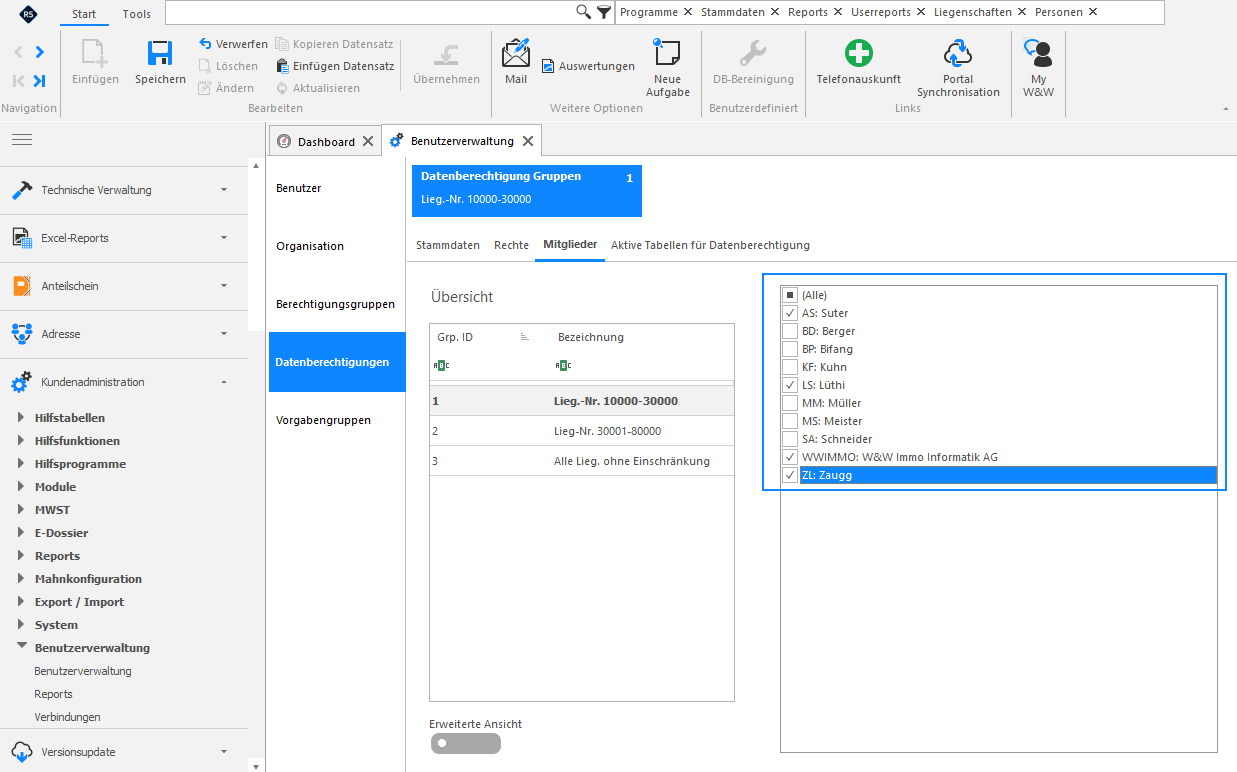Viewport: 1237px width, 772px height.
Task: Switch to the Rechte tab
Action: pos(511,245)
